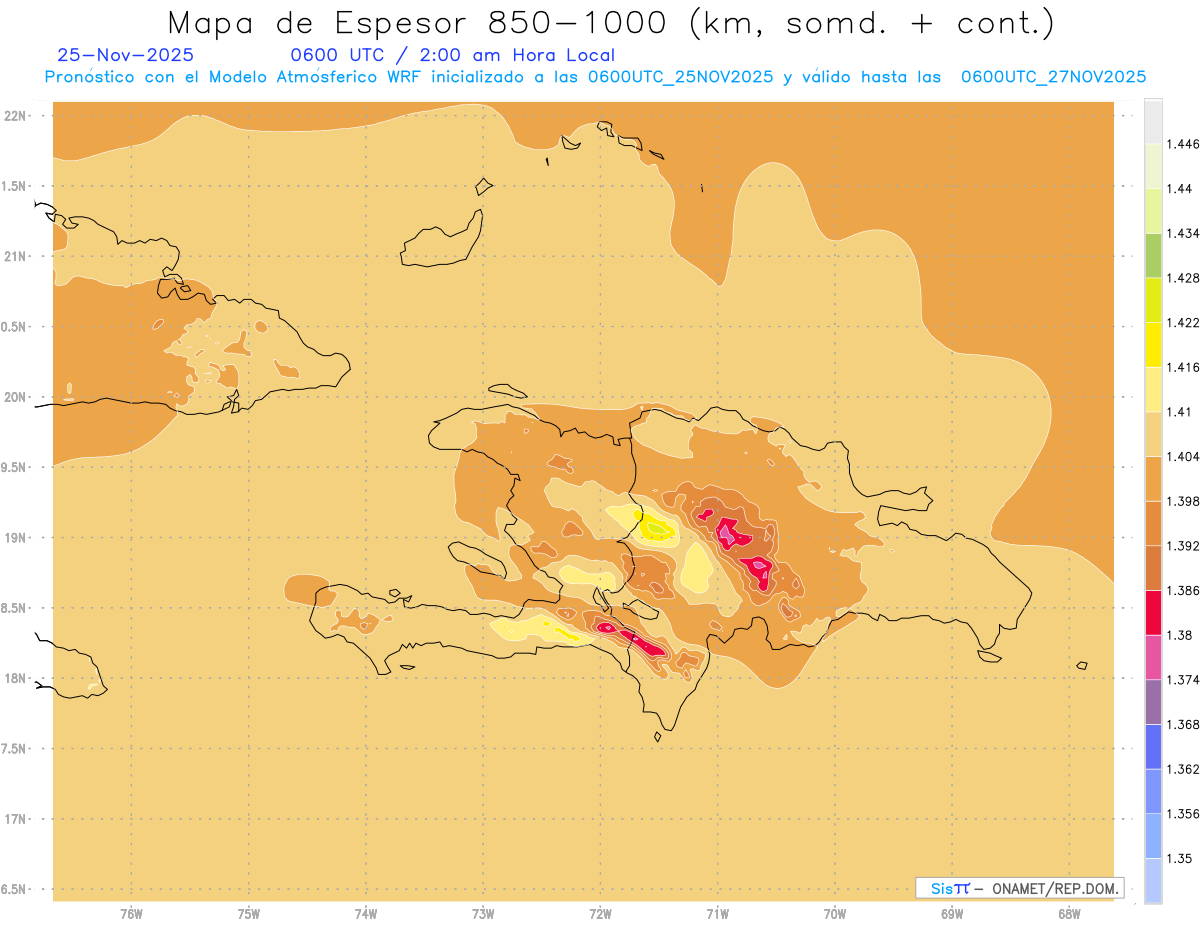Image resolution: width=1200 pixels, height=927 pixels.
Task: Click the colorbar value "1.386"
Action: point(1184,590)
